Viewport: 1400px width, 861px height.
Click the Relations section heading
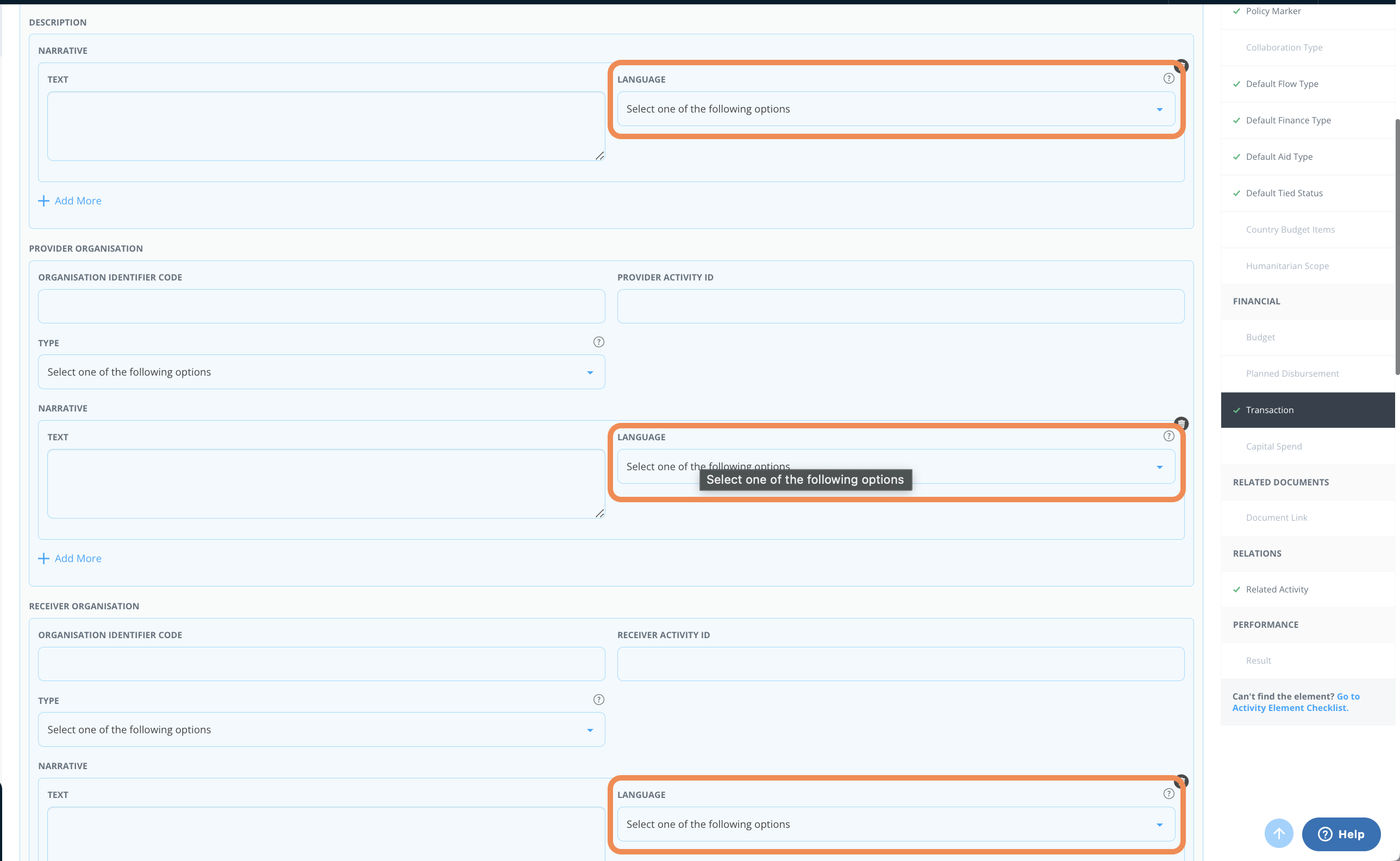tap(1257, 553)
